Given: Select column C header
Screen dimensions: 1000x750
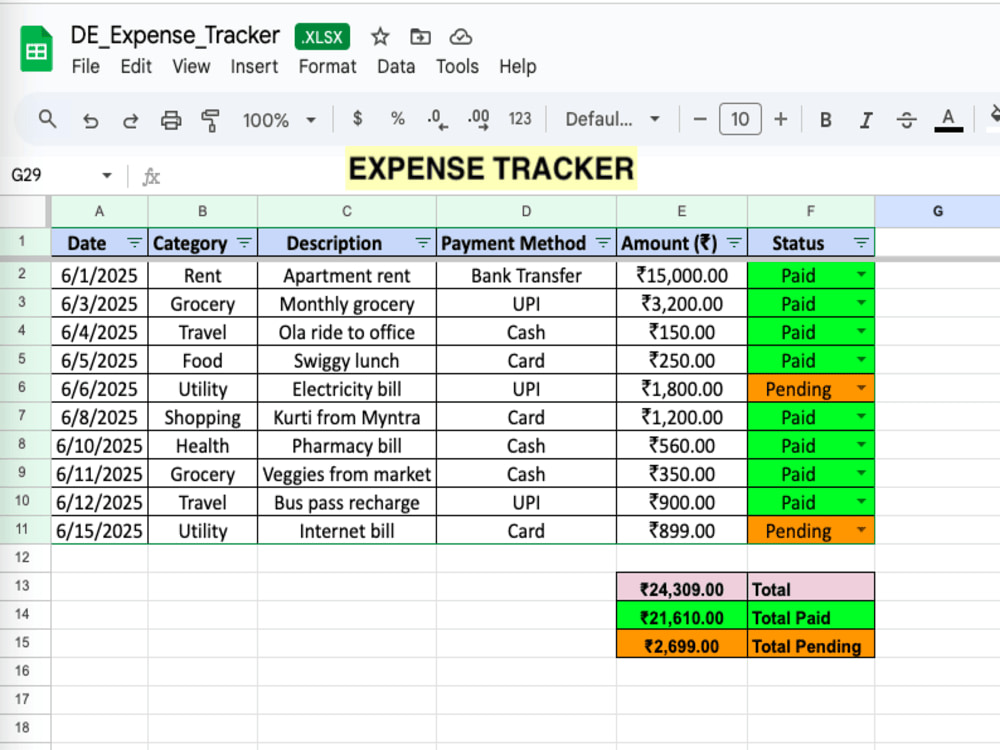Looking at the screenshot, I should tap(347, 211).
